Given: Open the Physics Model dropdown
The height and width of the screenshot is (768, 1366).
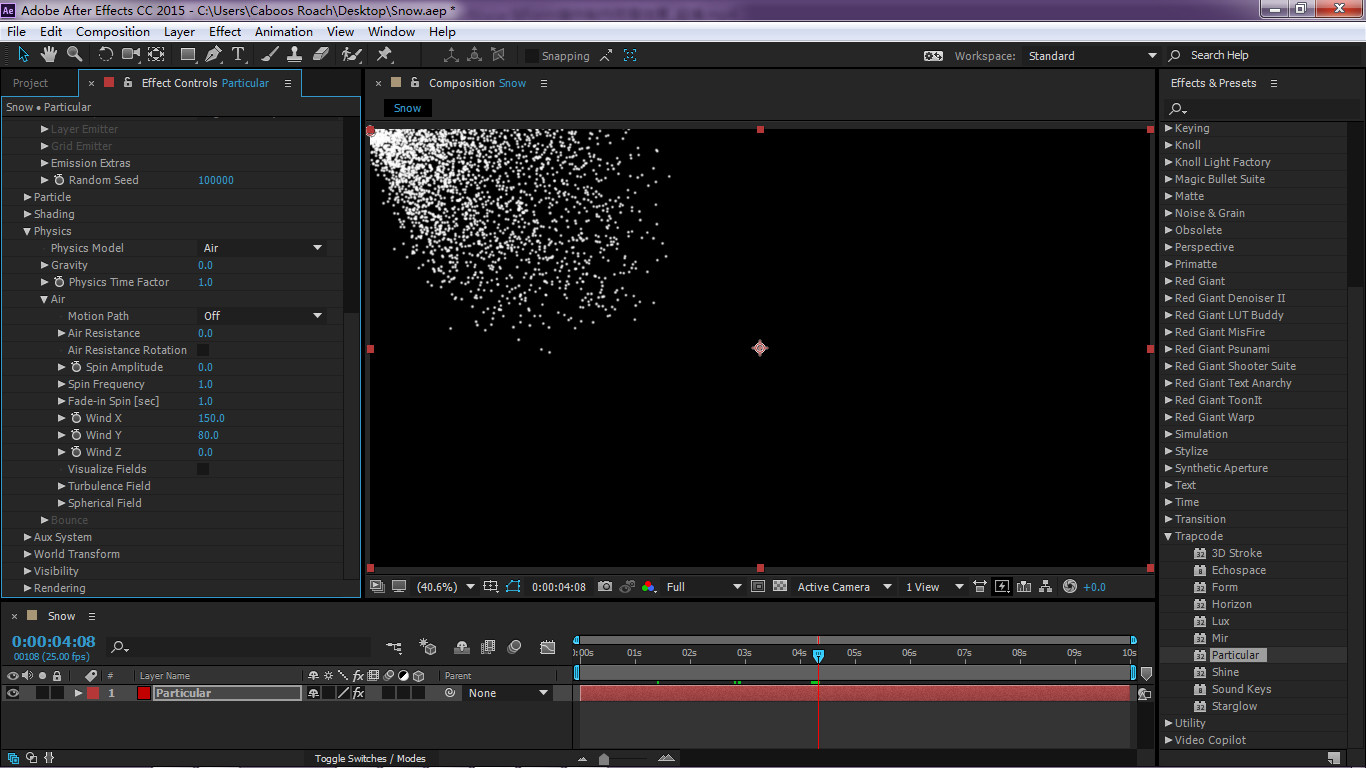Looking at the screenshot, I should (x=263, y=248).
